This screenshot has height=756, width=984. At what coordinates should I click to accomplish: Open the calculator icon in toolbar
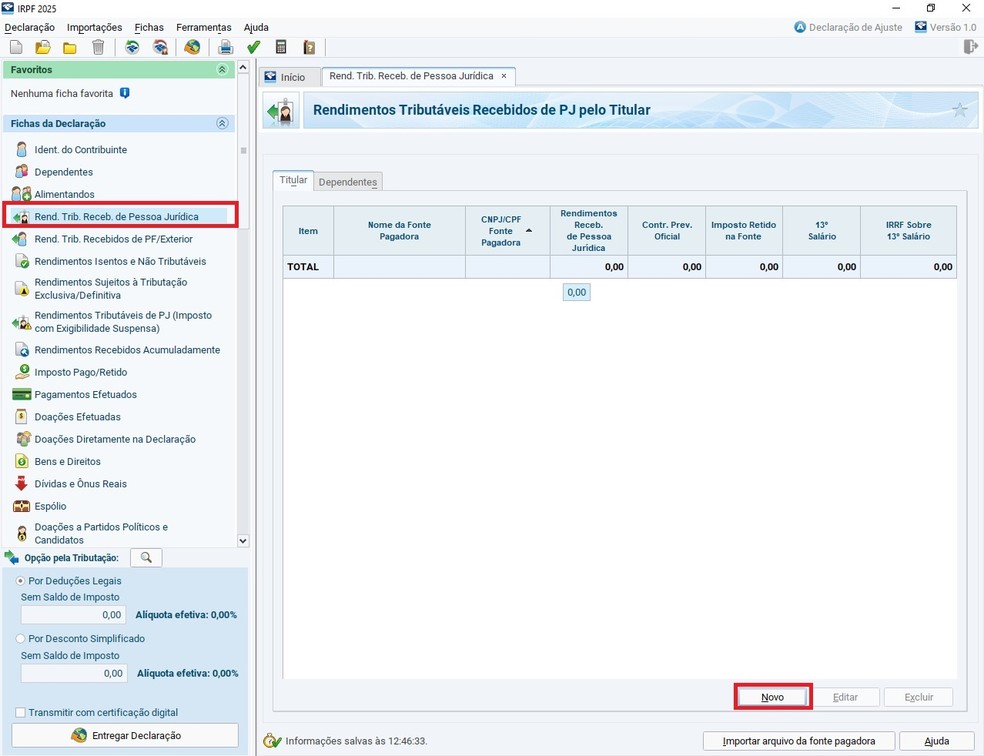coord(281,47)
